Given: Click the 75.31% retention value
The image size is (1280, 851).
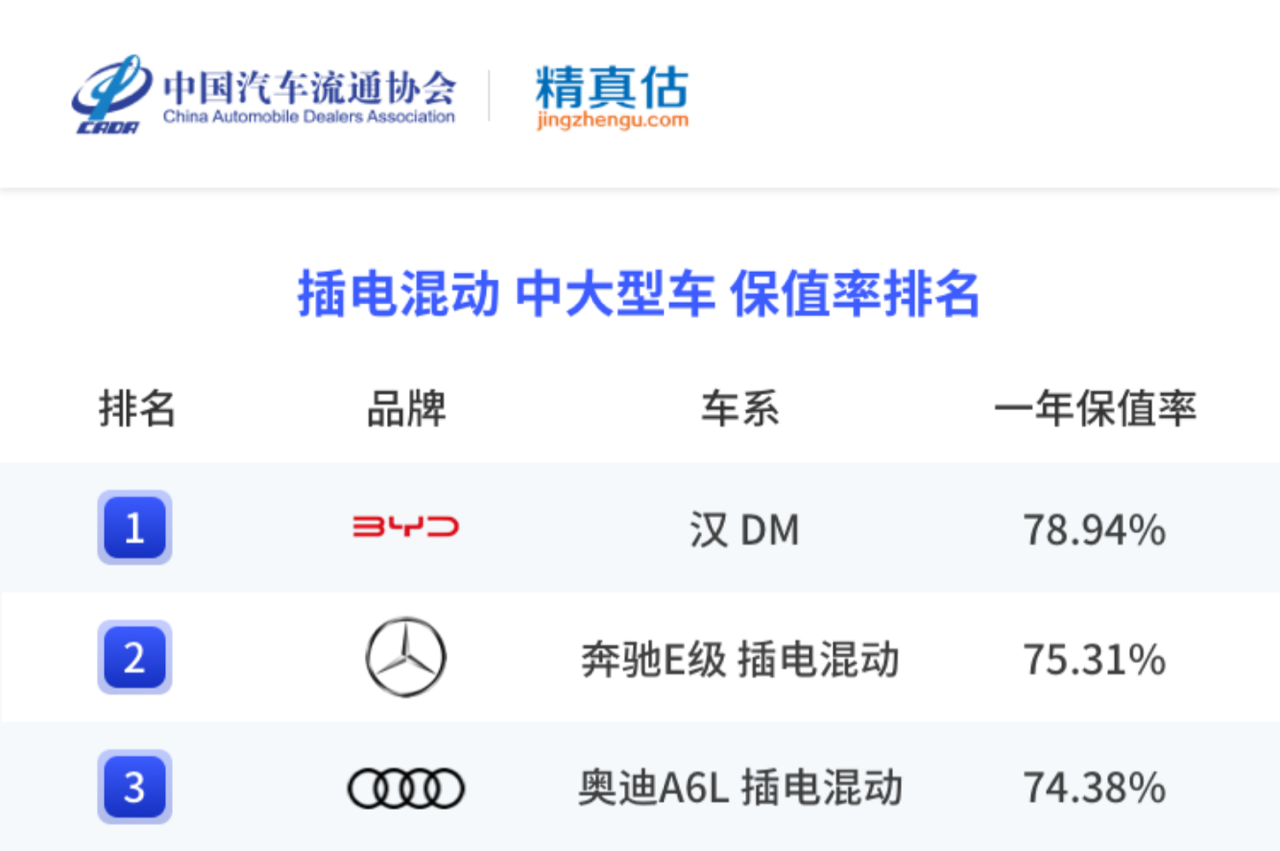Looking at the screenshot, I should (x=1094, y=660).
